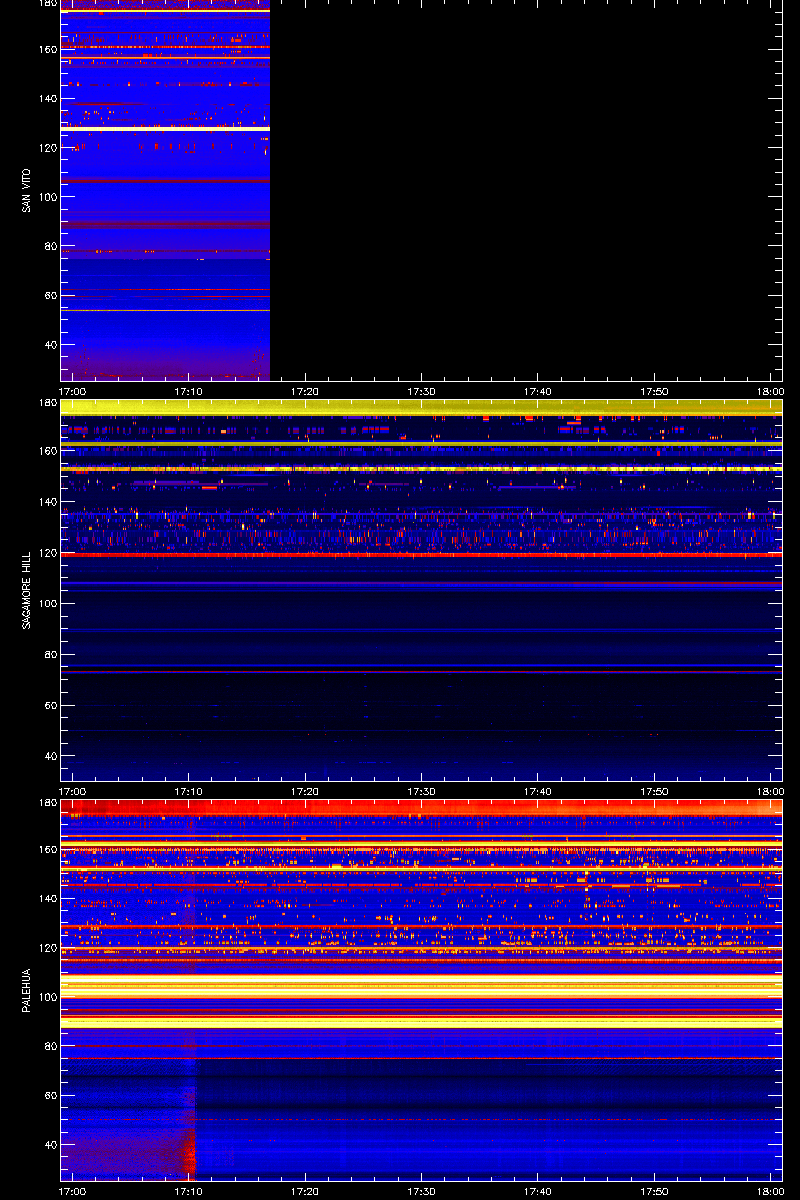Click 18:00 under the San Vito panel

pos(771,392)
